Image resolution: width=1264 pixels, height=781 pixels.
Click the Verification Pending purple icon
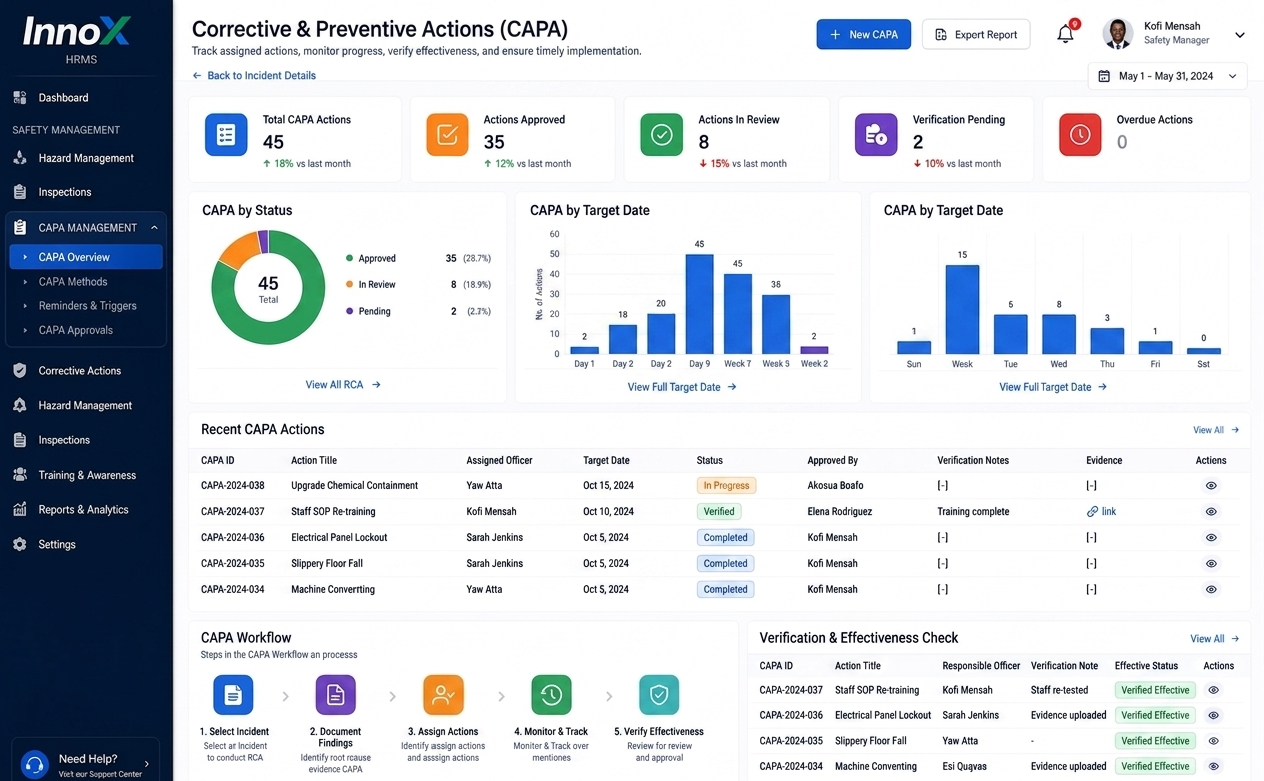coord(876,135)
